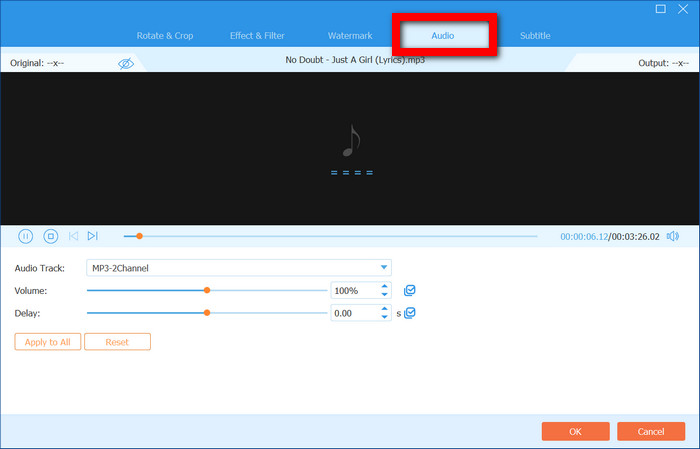
Task: Go to the Subtitle tab
Action: point(535,36)
